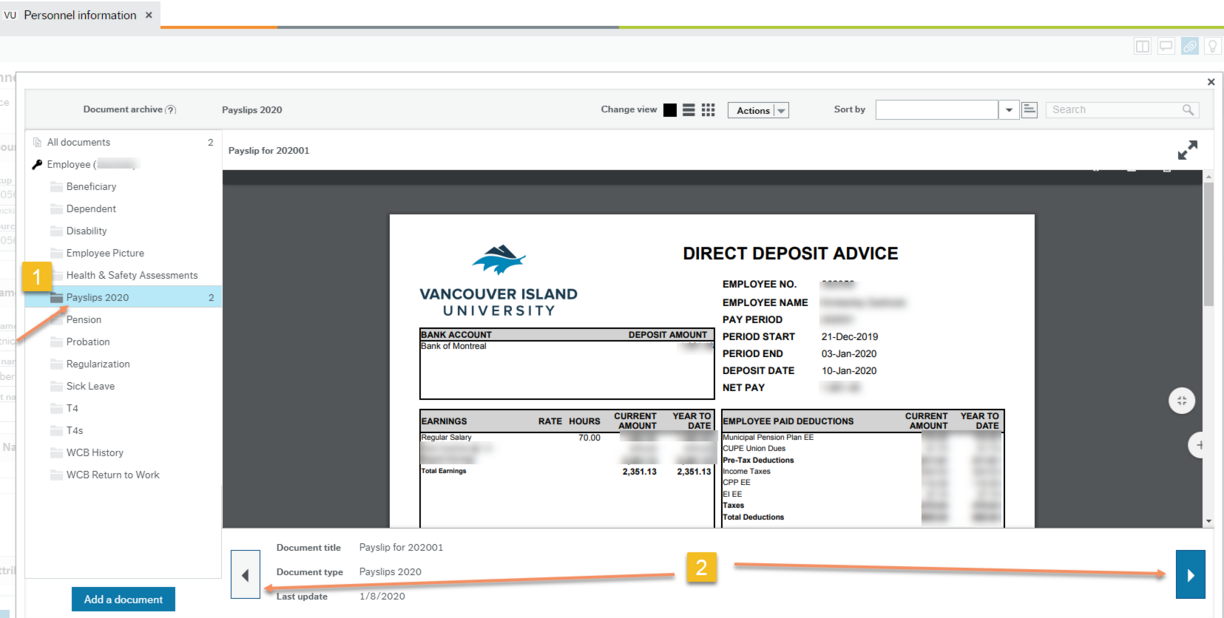Switch document list to grid view
Screen dimensions: 1224x618
[708, 110]
